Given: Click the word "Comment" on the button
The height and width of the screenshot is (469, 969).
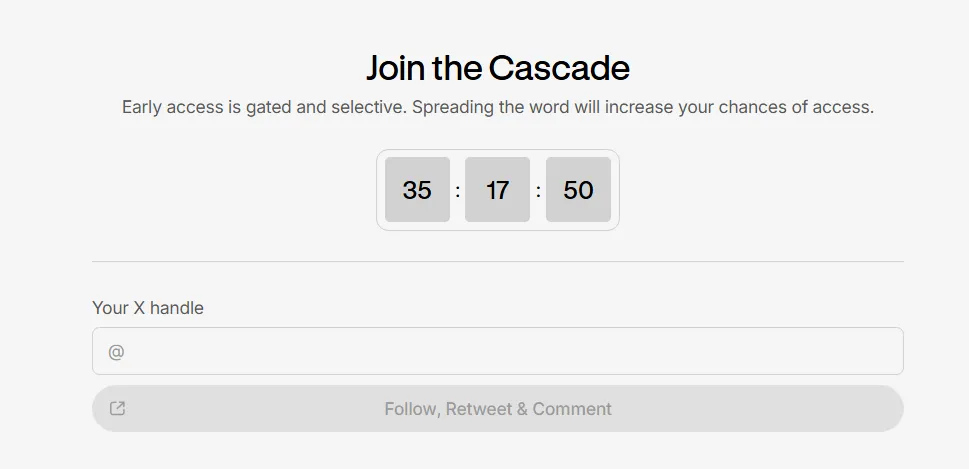Looking at the screenshot, I should (x=572, y=409).
